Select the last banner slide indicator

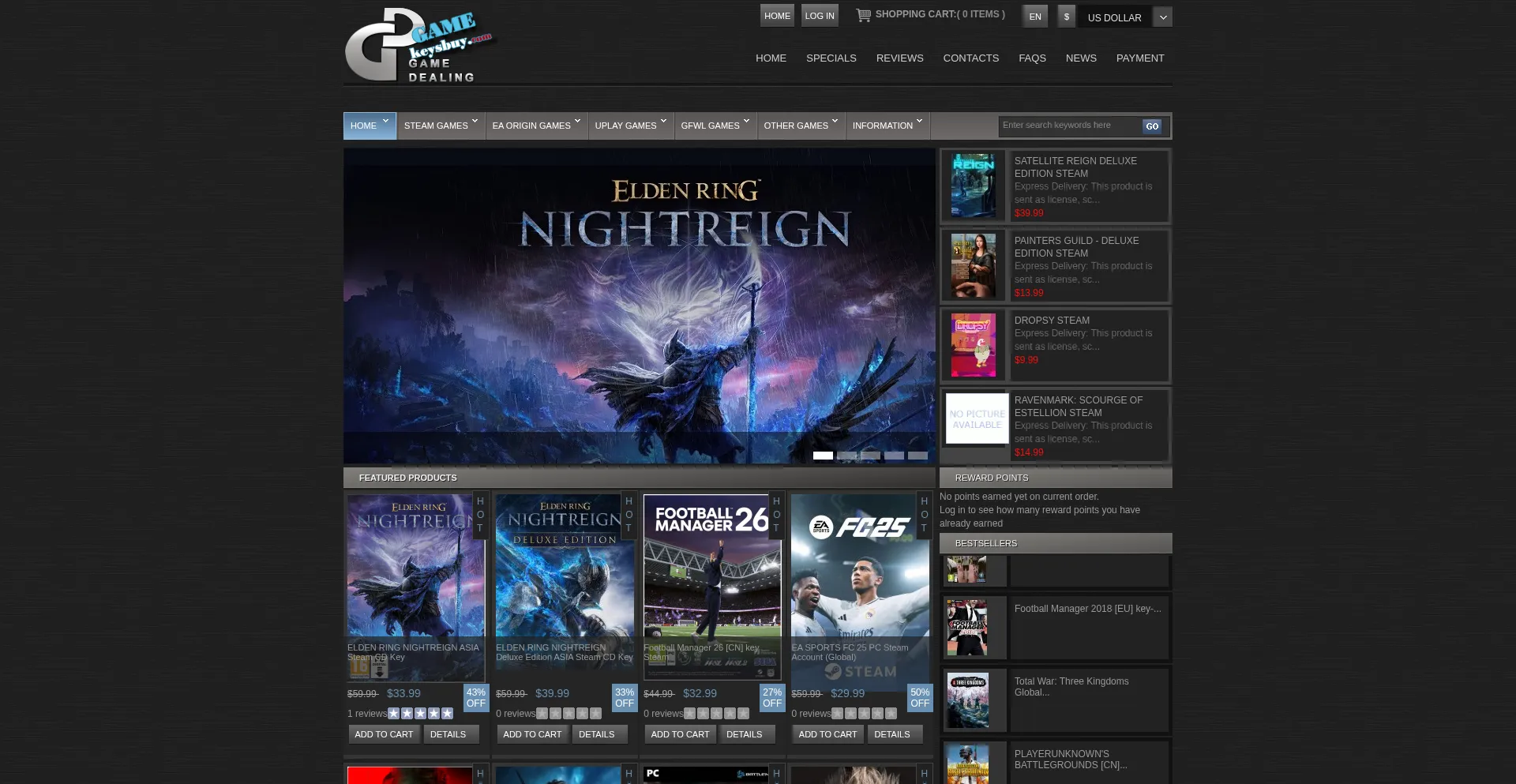(917, 456)
